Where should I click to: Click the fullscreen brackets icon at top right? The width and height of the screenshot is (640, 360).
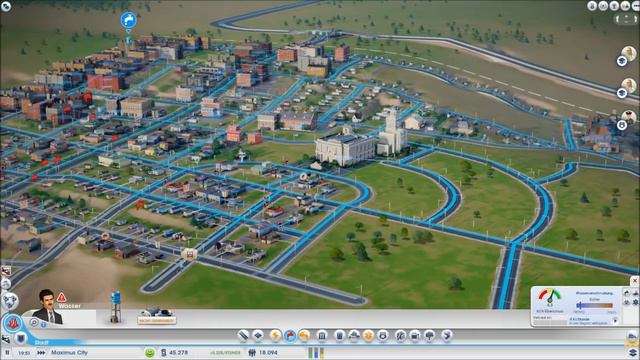(626, 19)
